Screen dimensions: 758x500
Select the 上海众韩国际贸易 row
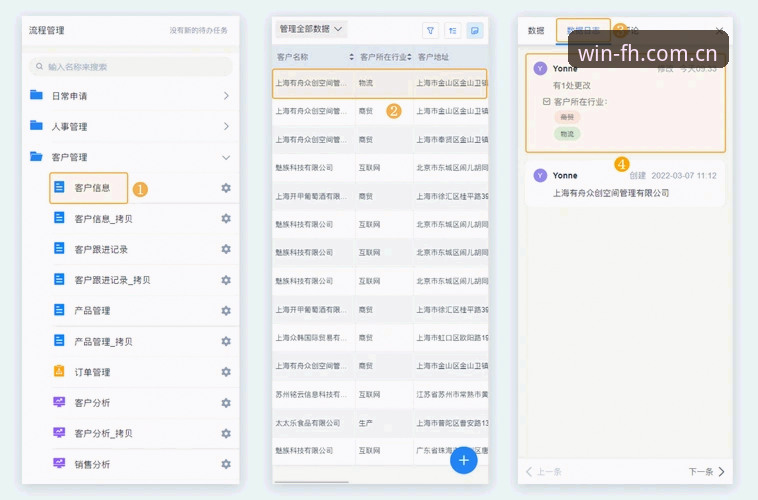click(380, 338)
